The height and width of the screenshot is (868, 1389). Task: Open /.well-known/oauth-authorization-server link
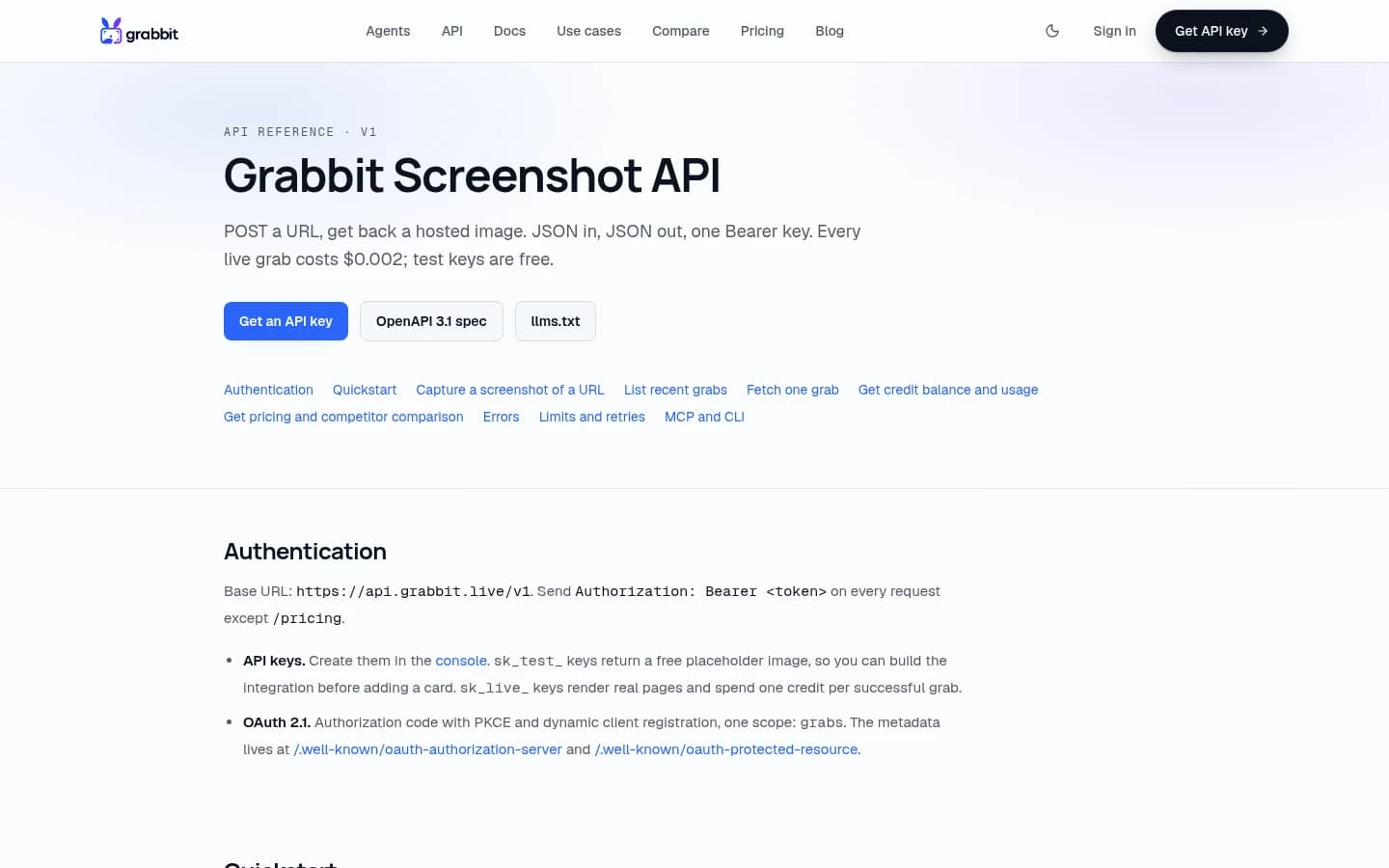point(427,749)
